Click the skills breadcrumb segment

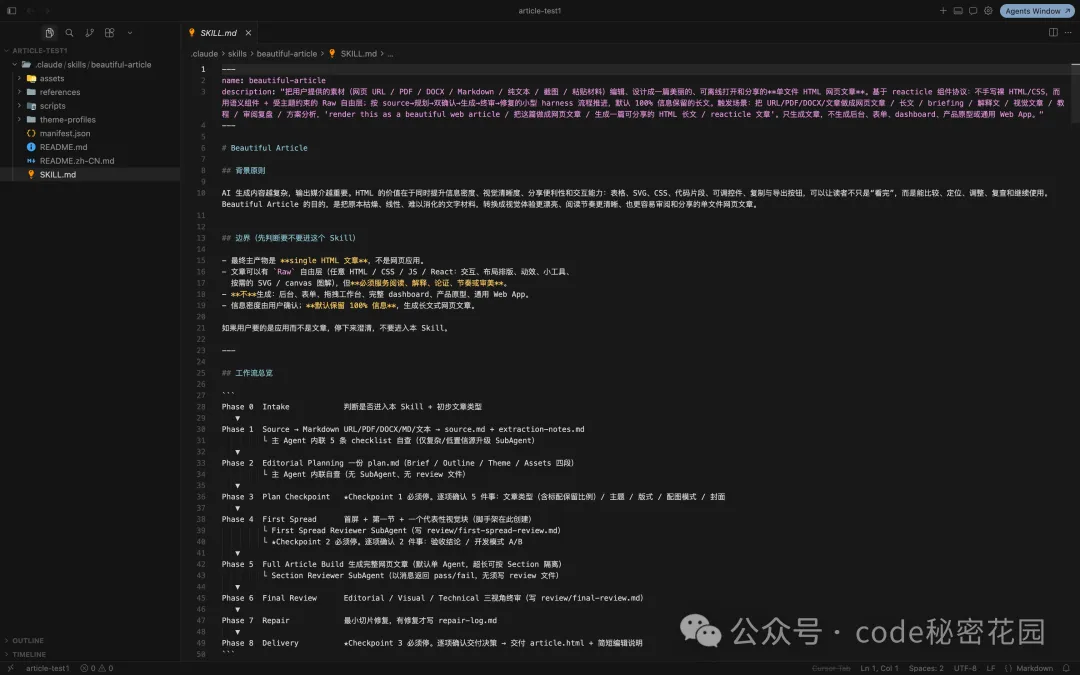(x=237, y=54)
